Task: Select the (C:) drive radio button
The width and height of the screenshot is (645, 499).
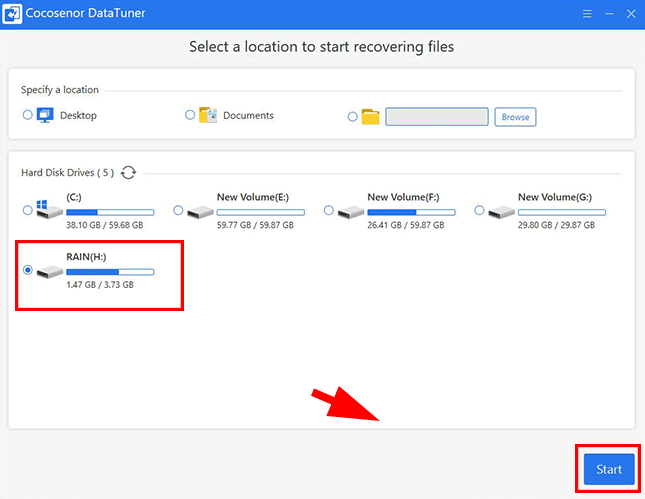Action: [x=28, y=211]
